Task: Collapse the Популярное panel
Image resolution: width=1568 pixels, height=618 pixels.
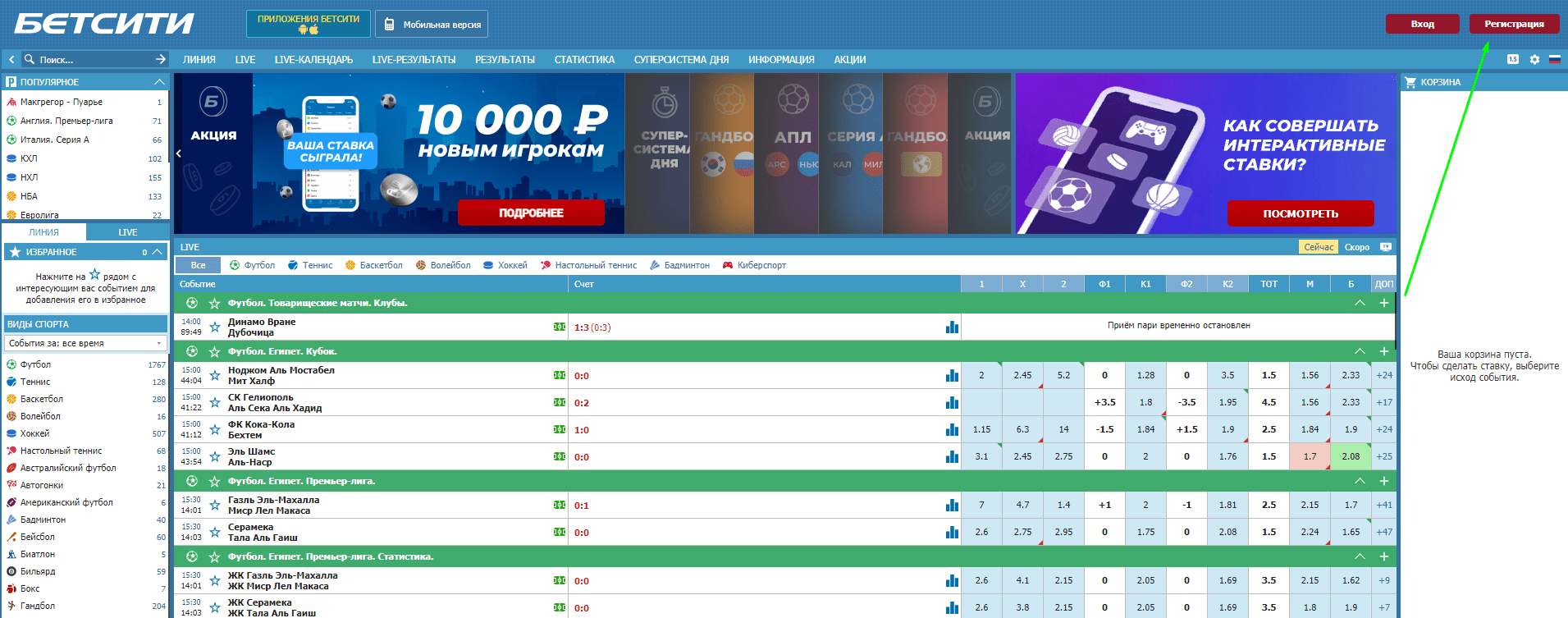Action: 159,82
